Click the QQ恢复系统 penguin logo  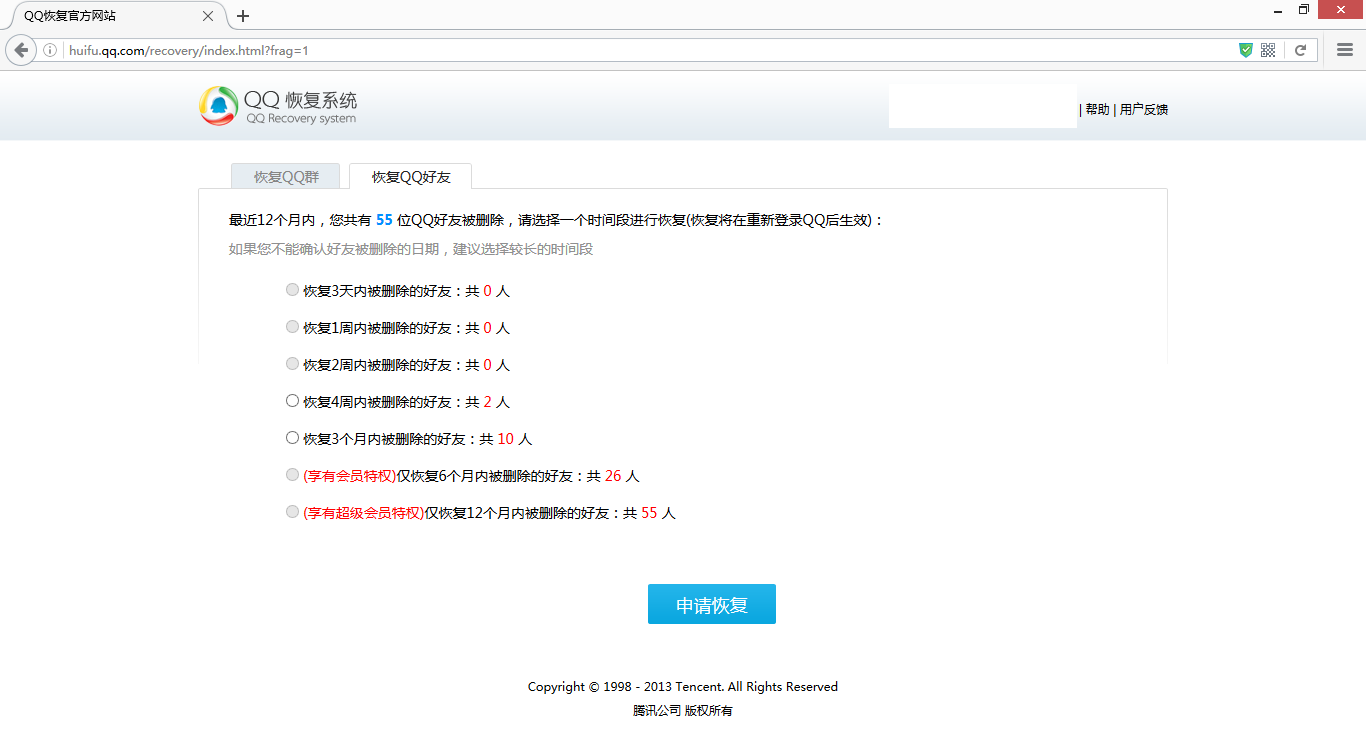click(218, 106)
